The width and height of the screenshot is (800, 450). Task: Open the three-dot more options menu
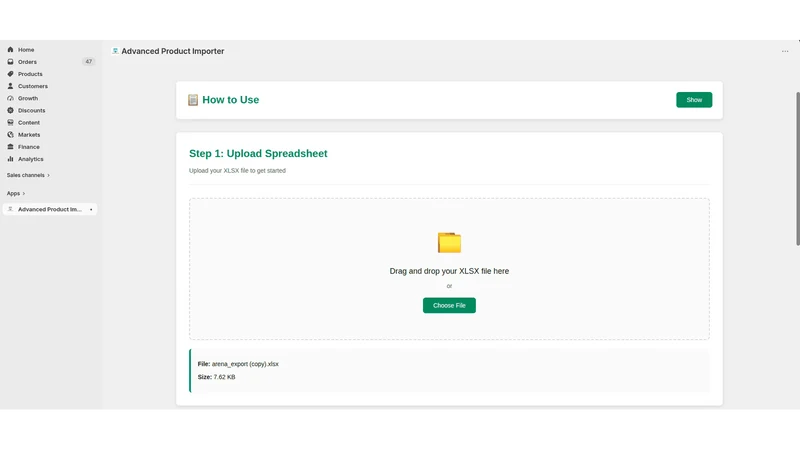(785, 51)
